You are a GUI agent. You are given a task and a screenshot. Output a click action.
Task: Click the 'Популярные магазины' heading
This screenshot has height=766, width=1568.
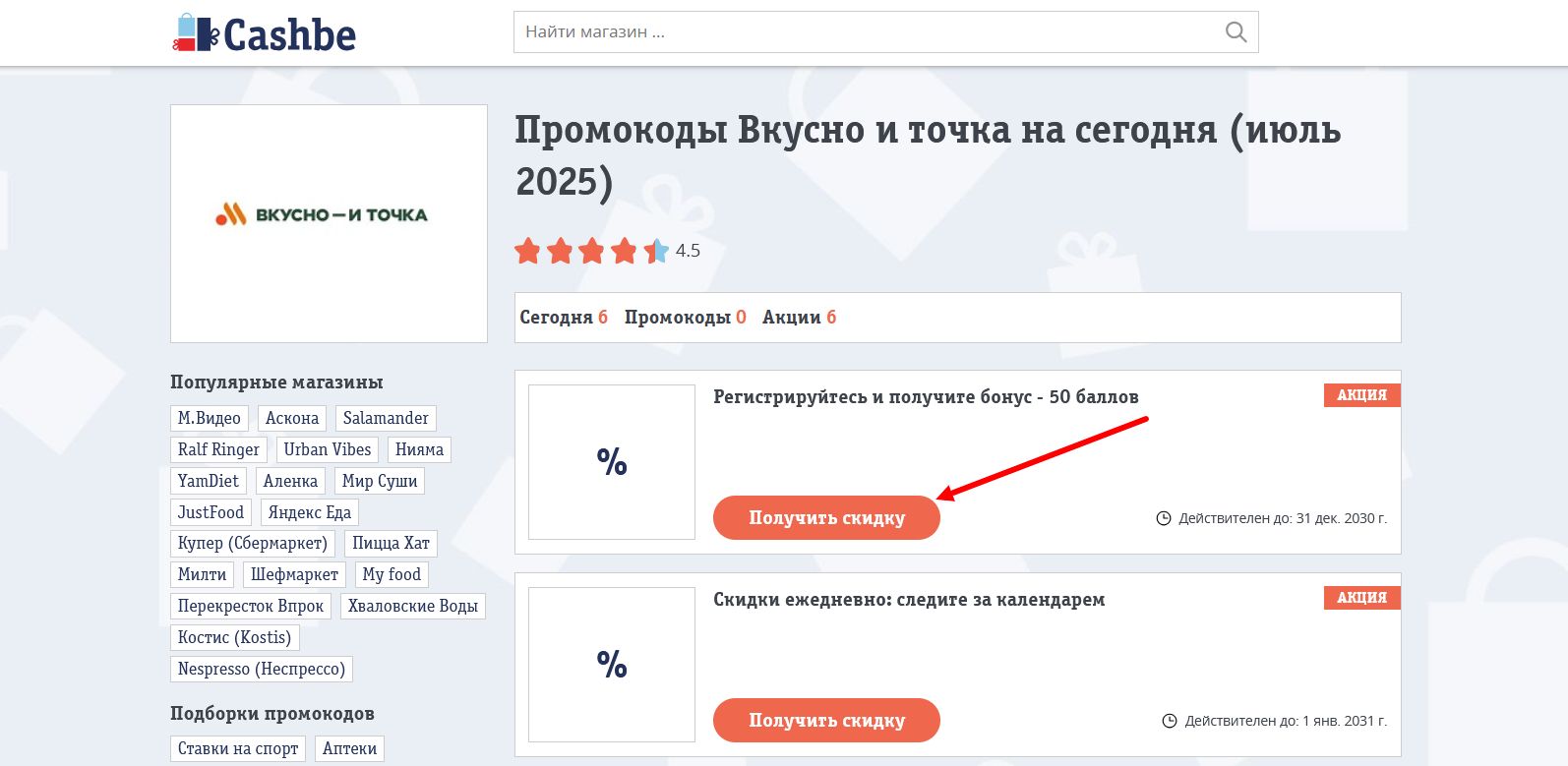pyautogui.click(x=276, y=382)
